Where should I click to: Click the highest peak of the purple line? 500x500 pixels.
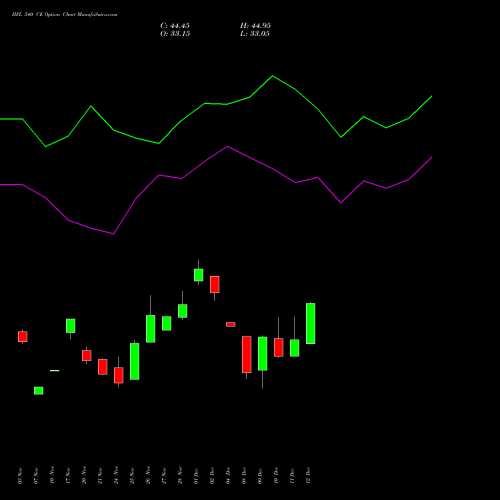(228, 146)
